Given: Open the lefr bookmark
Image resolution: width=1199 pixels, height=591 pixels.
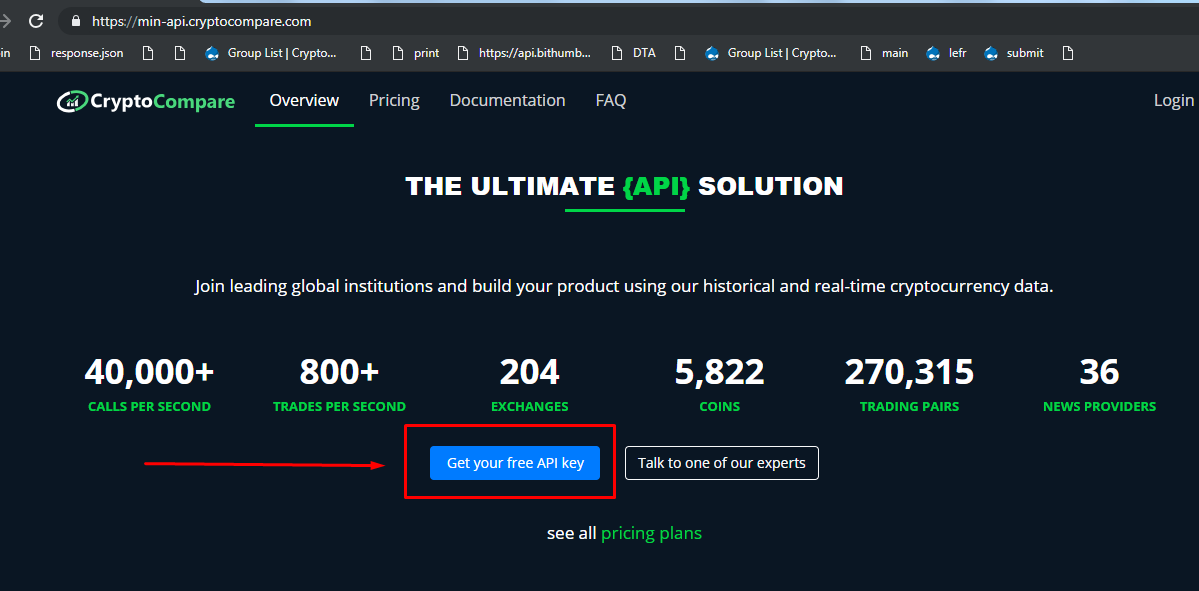Looking at the screenshot, I should 947,54.
